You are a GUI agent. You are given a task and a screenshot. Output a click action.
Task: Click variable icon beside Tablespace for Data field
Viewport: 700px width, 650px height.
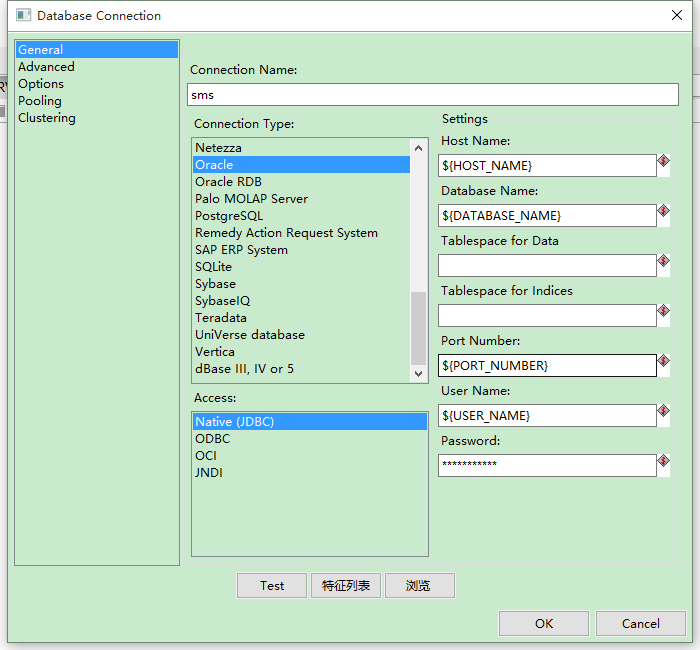pos(663,261)
